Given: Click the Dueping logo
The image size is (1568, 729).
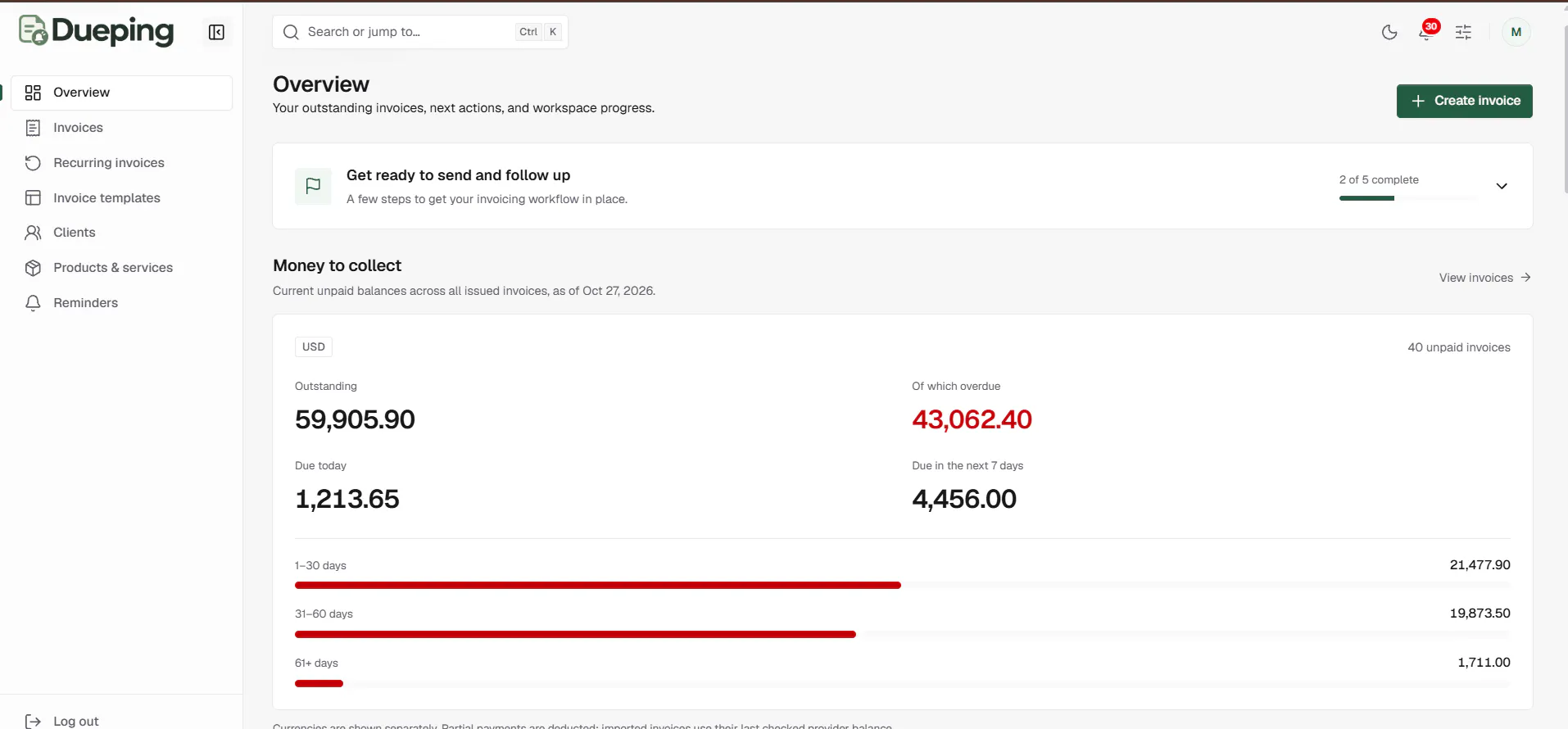Looking at the screenshot, I should click(x=97, y=31).
